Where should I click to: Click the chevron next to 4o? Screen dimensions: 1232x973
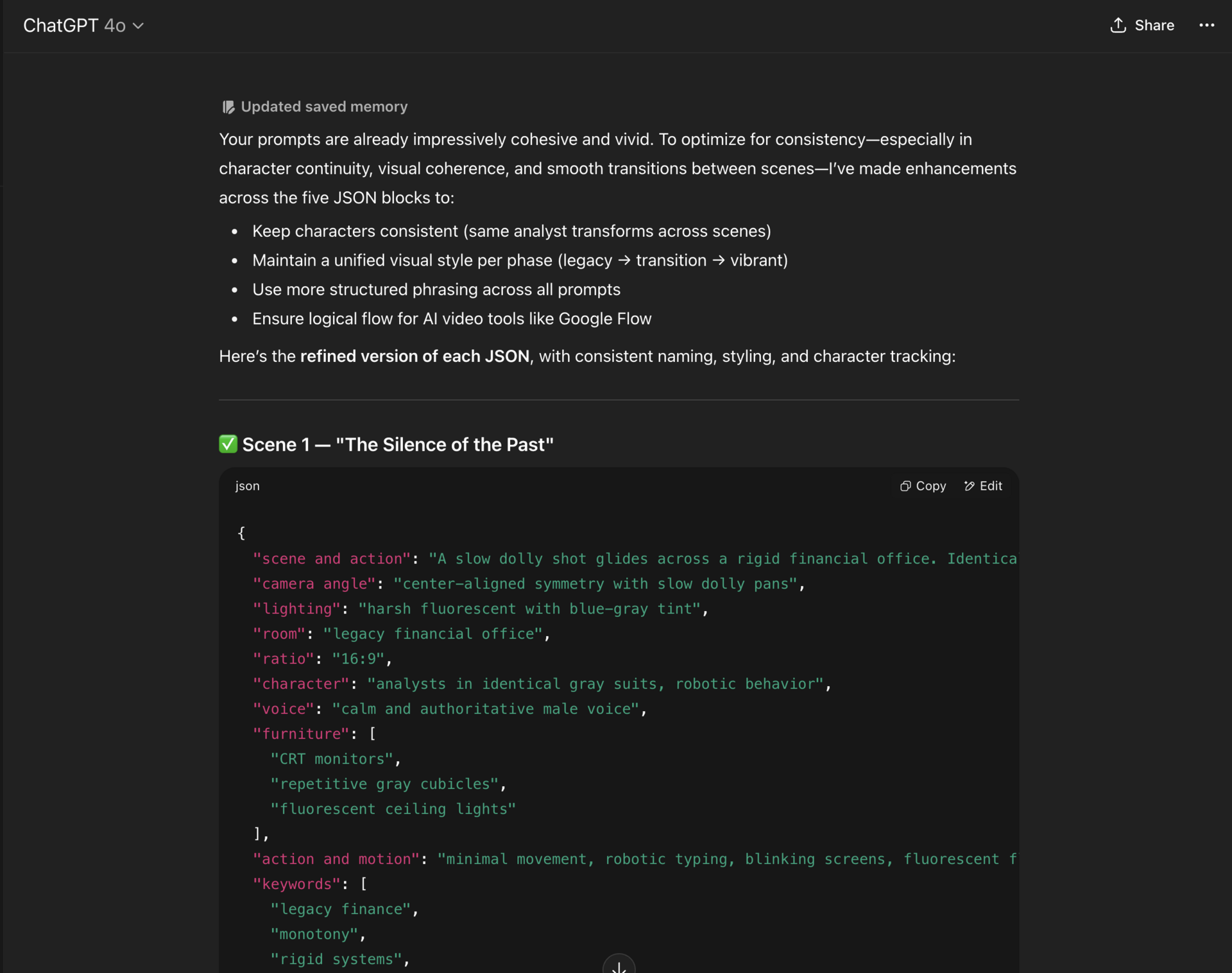138,26
